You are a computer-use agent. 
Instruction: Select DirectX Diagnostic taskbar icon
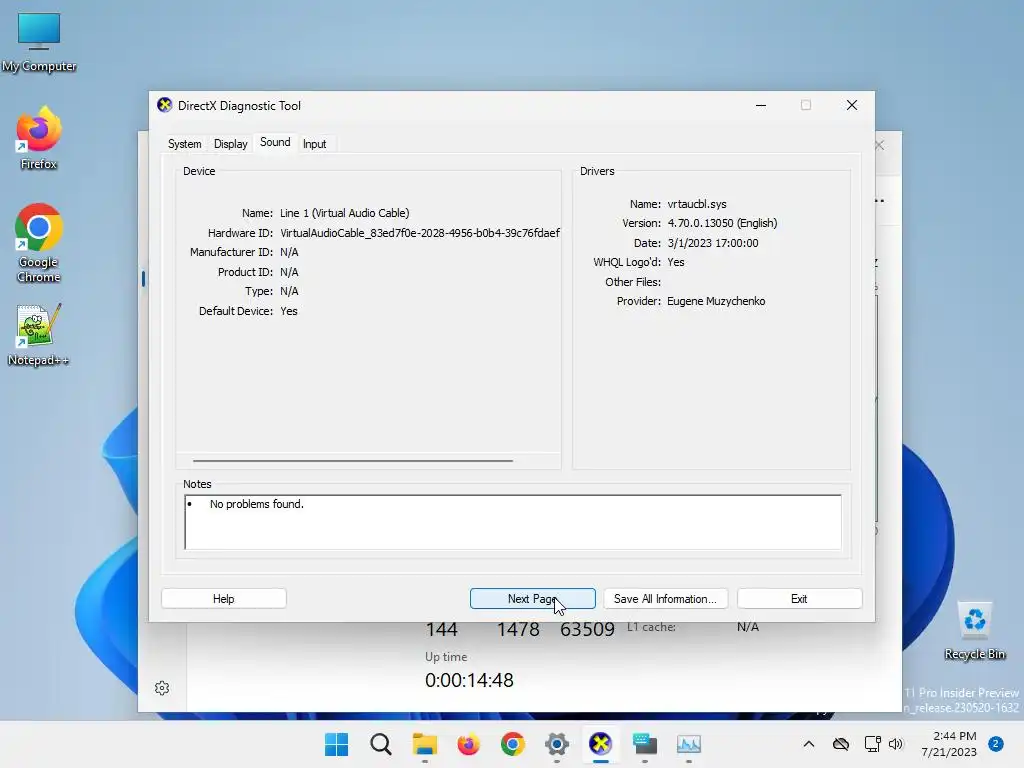tap(600, 744)
